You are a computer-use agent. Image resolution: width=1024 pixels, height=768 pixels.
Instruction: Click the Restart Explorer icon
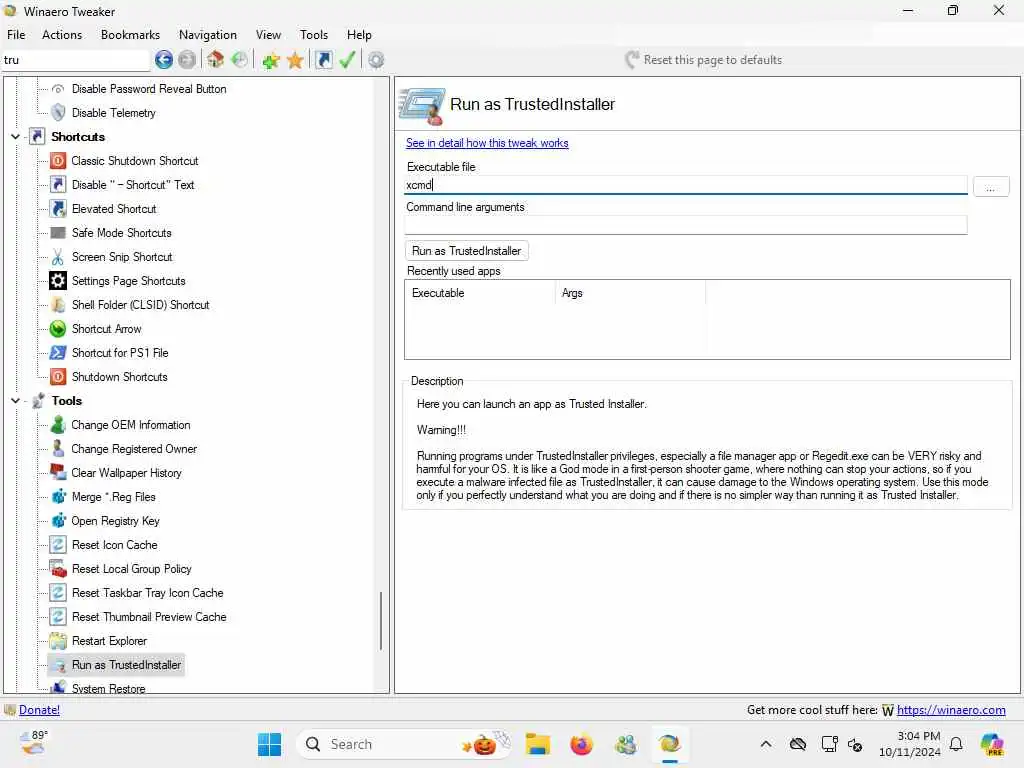point(58,641)
